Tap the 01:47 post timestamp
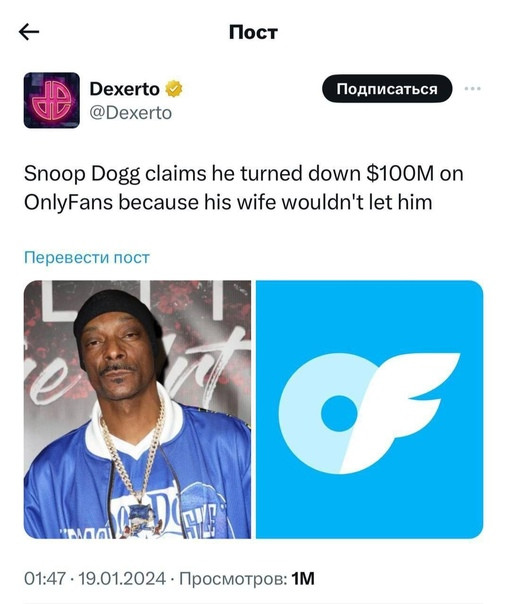Image resolution: width=507 pixels, height=604 pixels. pos(44,579)
